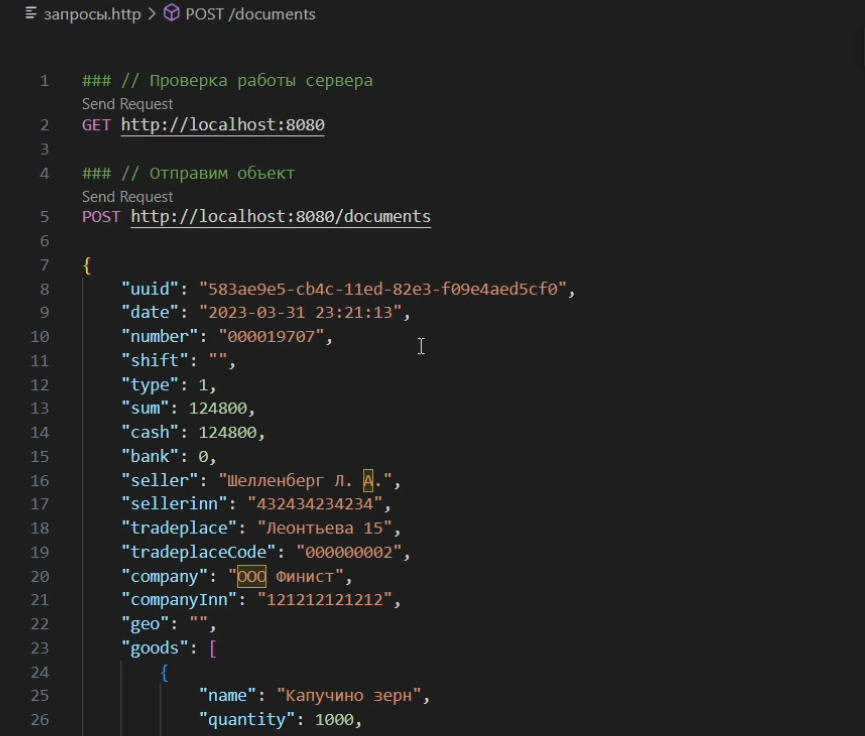Click the tradeplace value Леонтьева 15

pyautogui.click(x=324, y=528)
